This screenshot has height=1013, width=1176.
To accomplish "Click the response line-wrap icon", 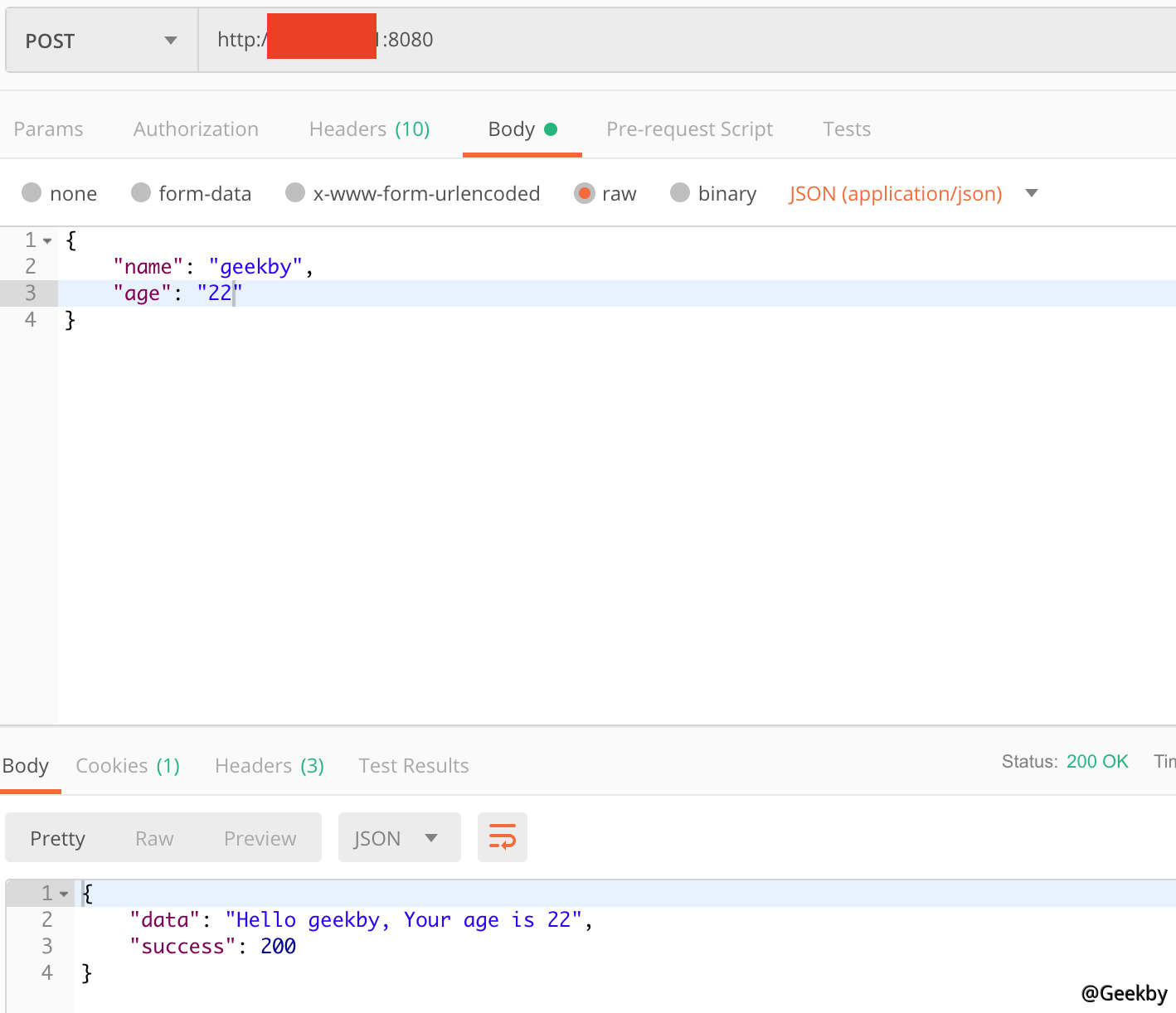I will point(502,837).
